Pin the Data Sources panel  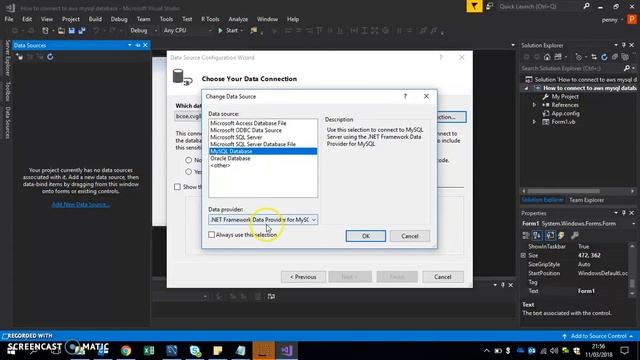coord(138,45)
